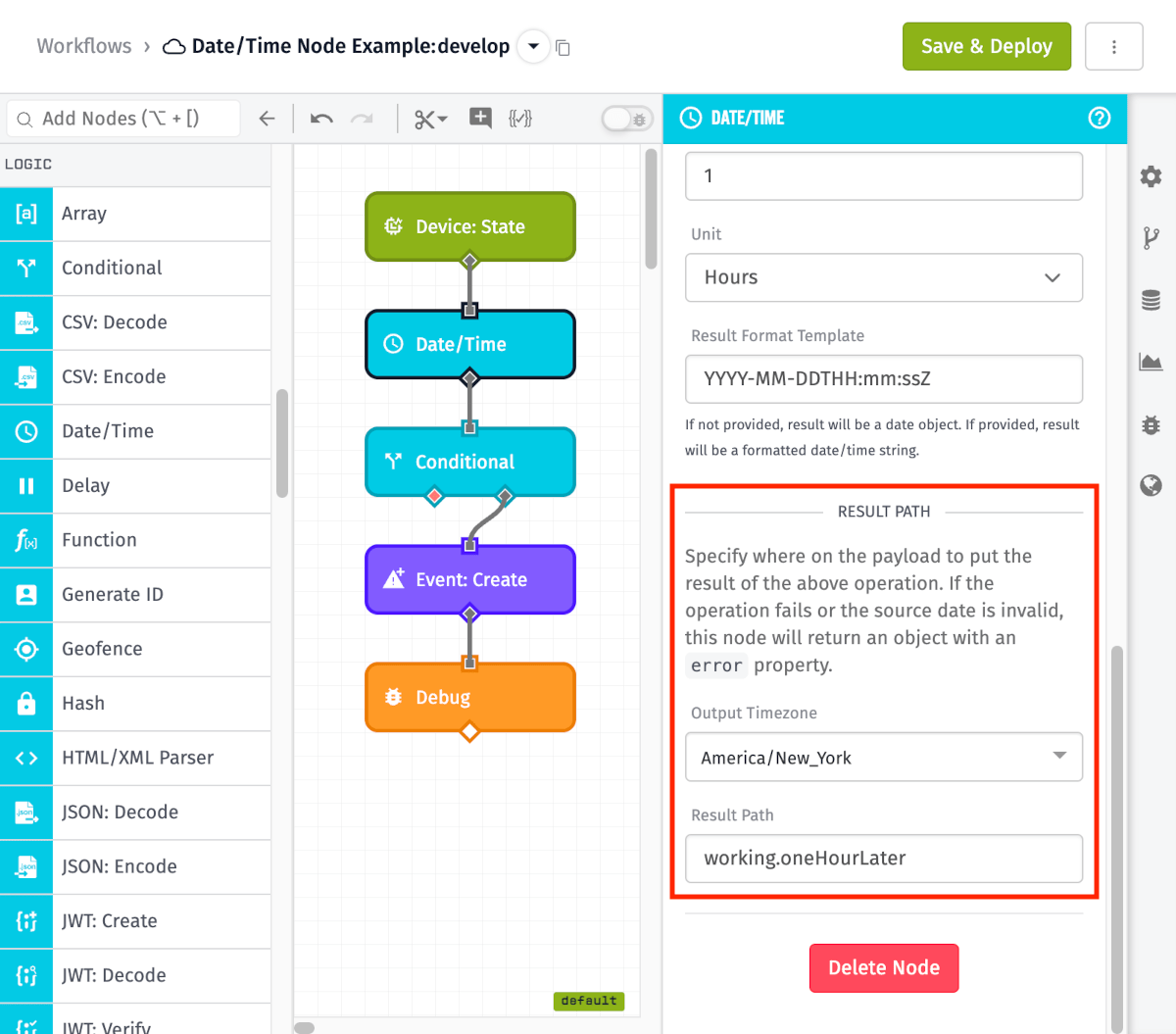Screen dimensions: 1176x1034
Task: Select the Conditional node on canvas
Action: [470, 462]
